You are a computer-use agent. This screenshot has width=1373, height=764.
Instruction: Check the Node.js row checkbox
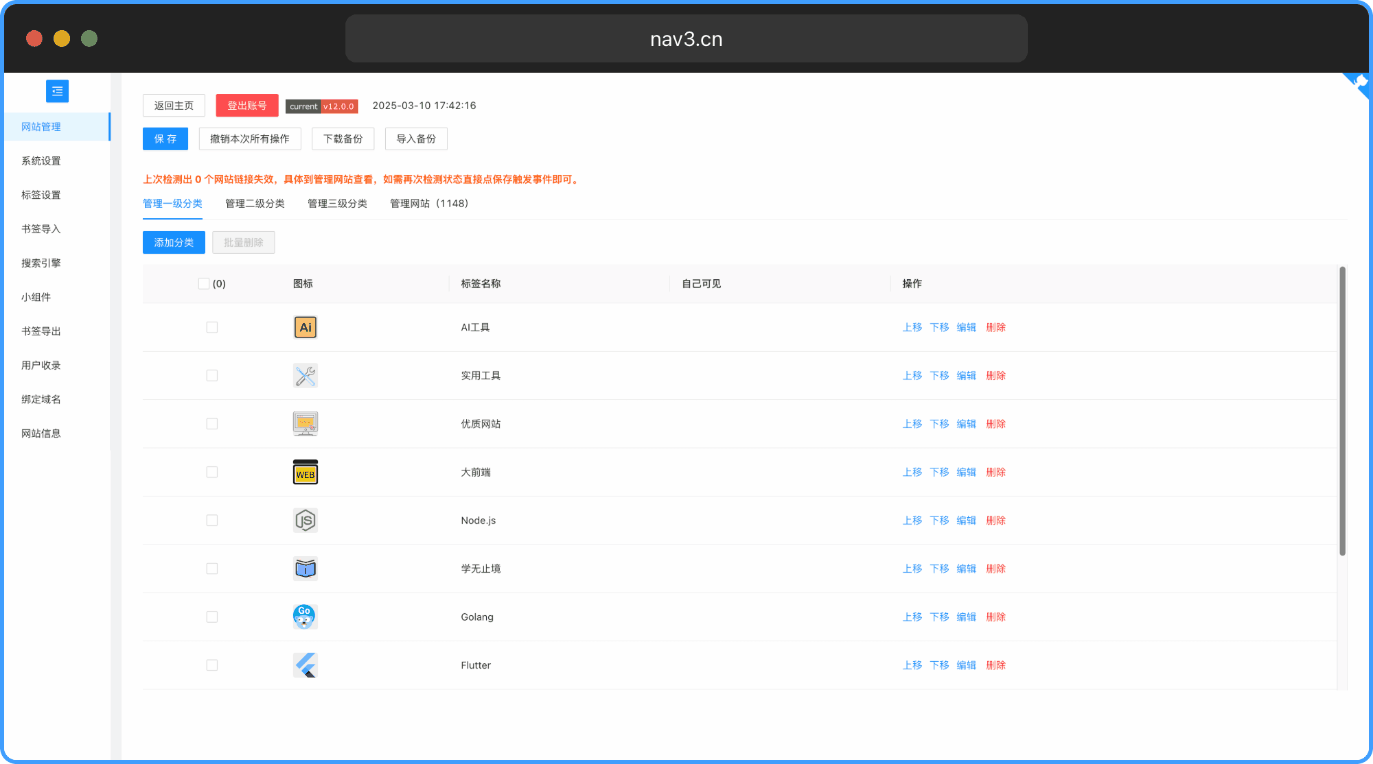[x=212, y=520]
